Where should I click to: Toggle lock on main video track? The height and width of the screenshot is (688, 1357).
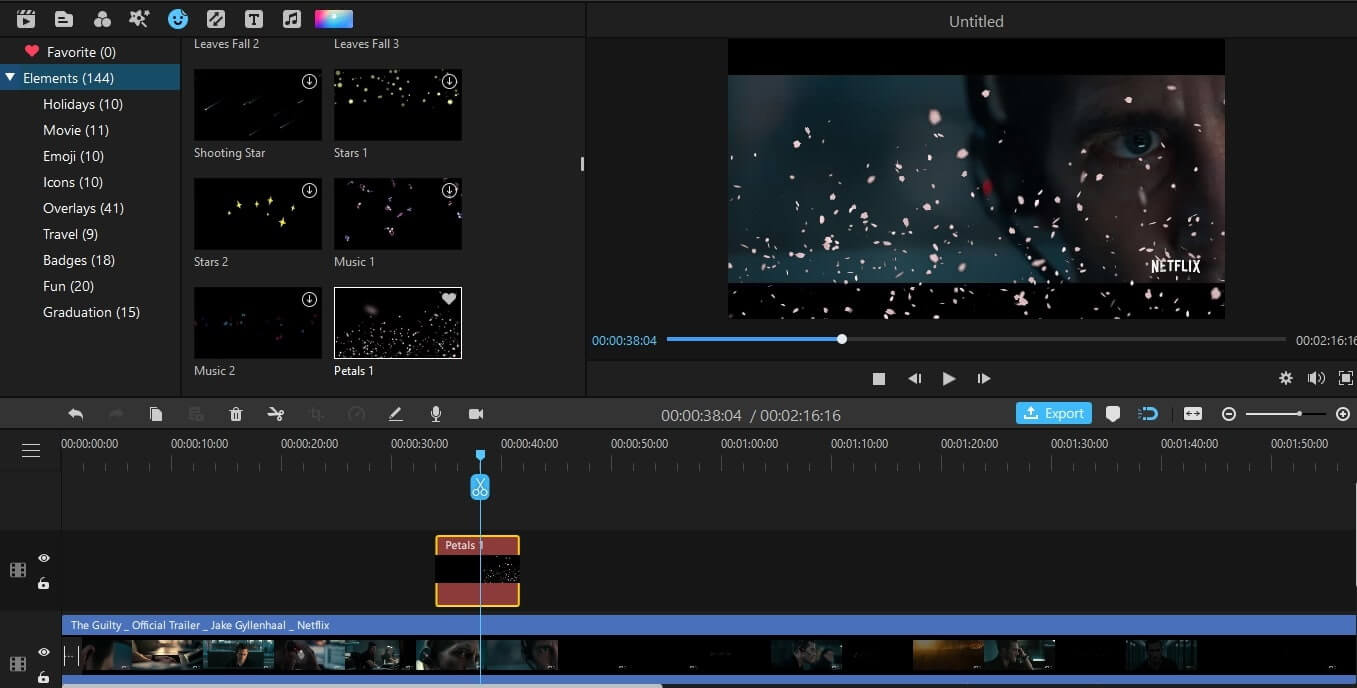(x=44, y=677)
